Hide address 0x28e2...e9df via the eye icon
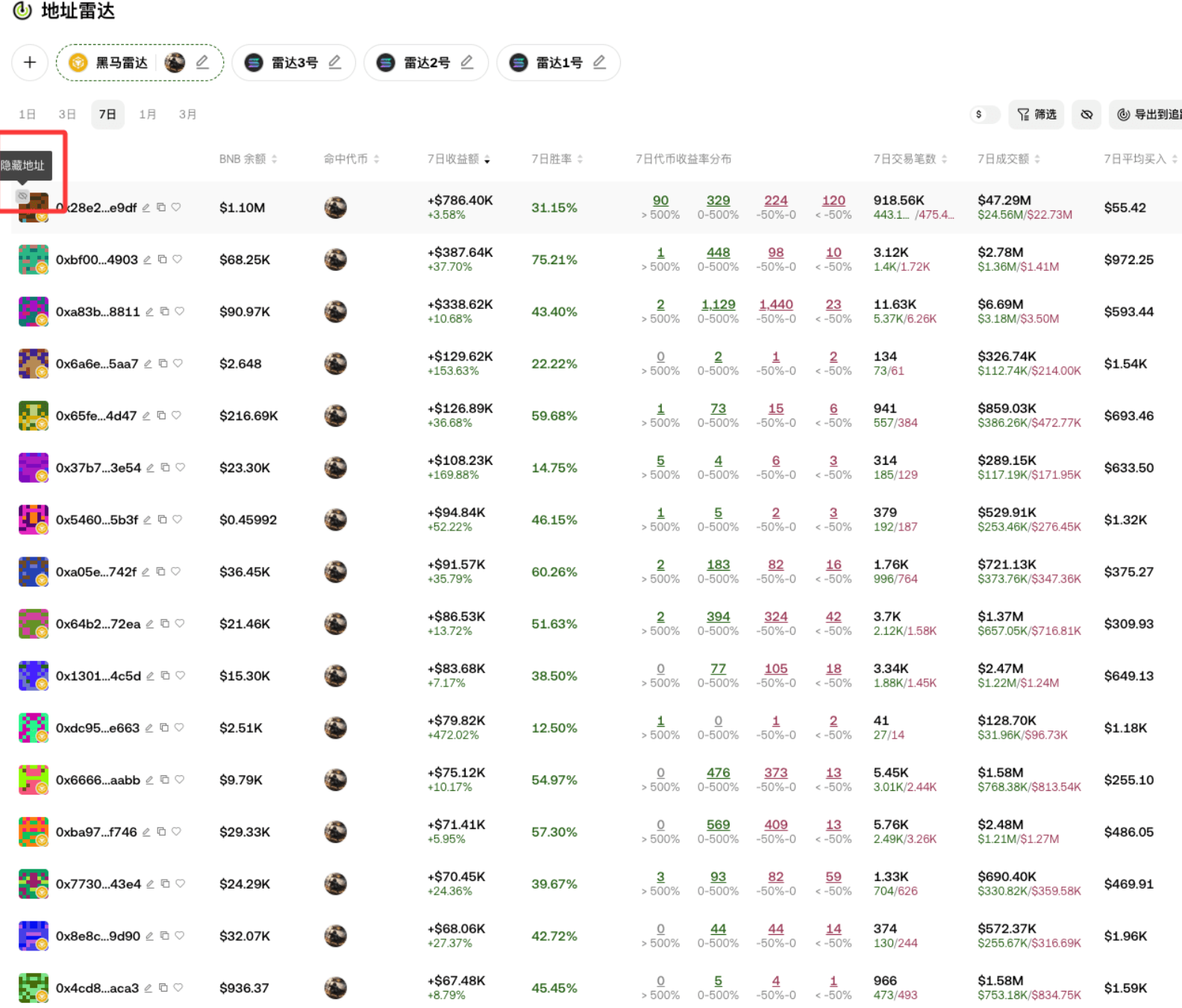 [x=22, y=196]
